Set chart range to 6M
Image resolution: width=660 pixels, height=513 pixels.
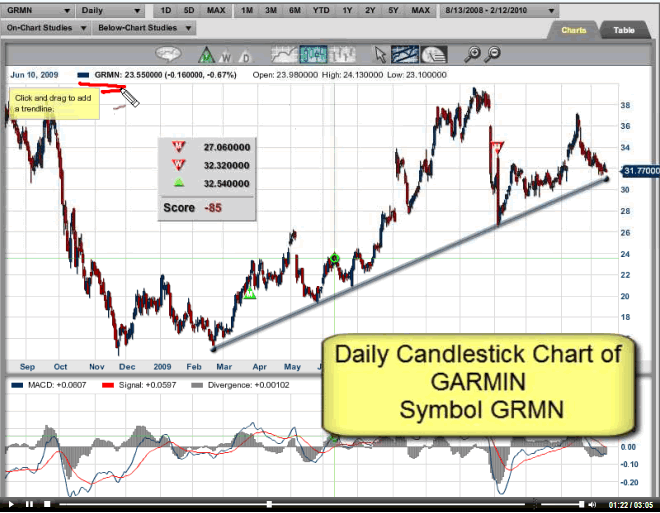(x=295, y=11)
